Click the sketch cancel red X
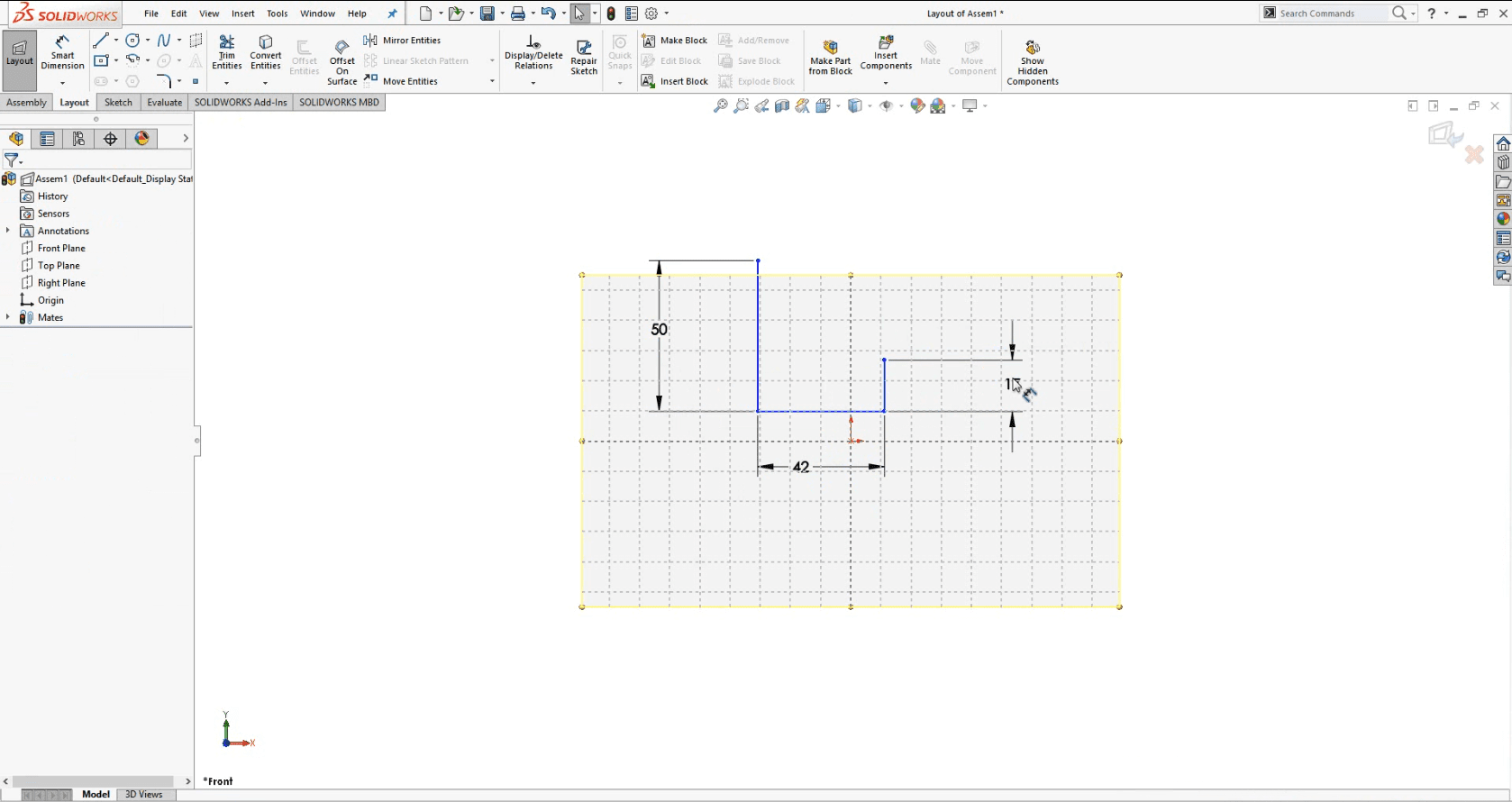1512x802 pixels. click(x=1474, y=155)
